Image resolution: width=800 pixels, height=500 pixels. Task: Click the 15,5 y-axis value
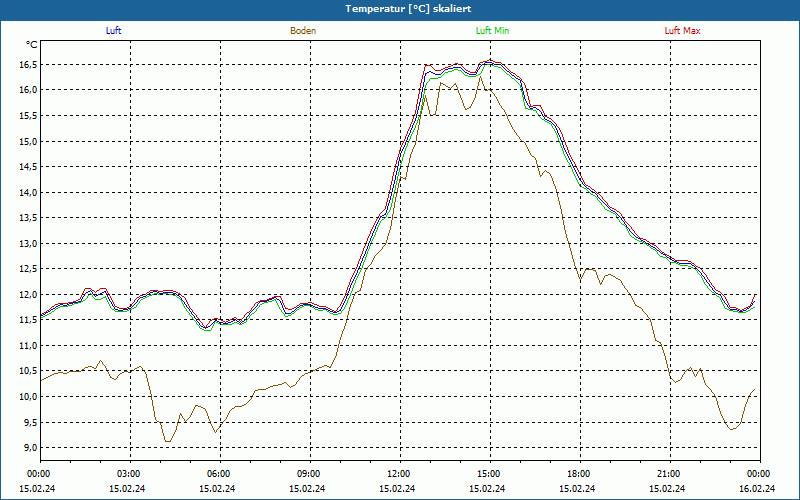[29, 116]
